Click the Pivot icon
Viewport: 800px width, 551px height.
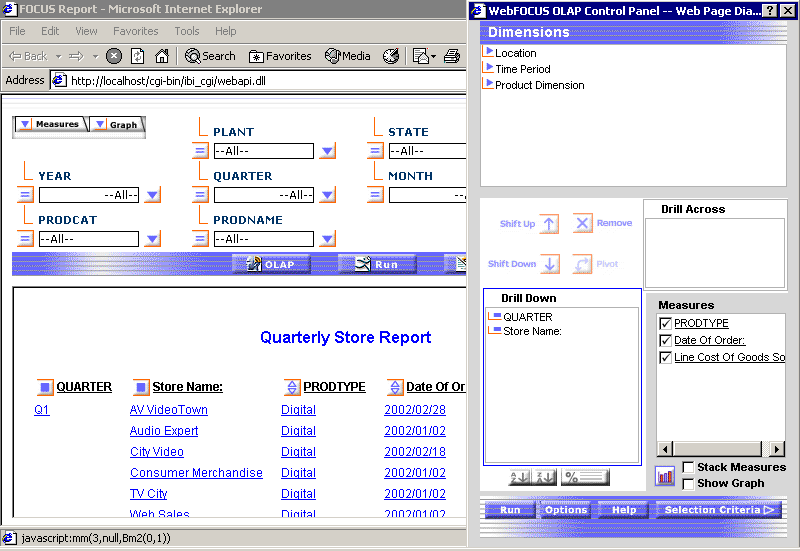tap(582, 264)
